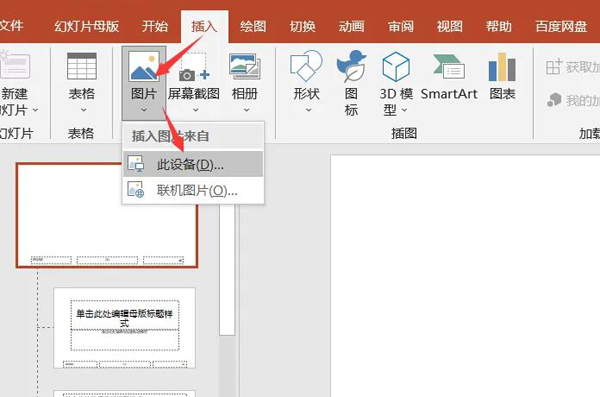Switch to the 动画 tab
This screenshot has width=600, height=397.
(x=351, y=26)
